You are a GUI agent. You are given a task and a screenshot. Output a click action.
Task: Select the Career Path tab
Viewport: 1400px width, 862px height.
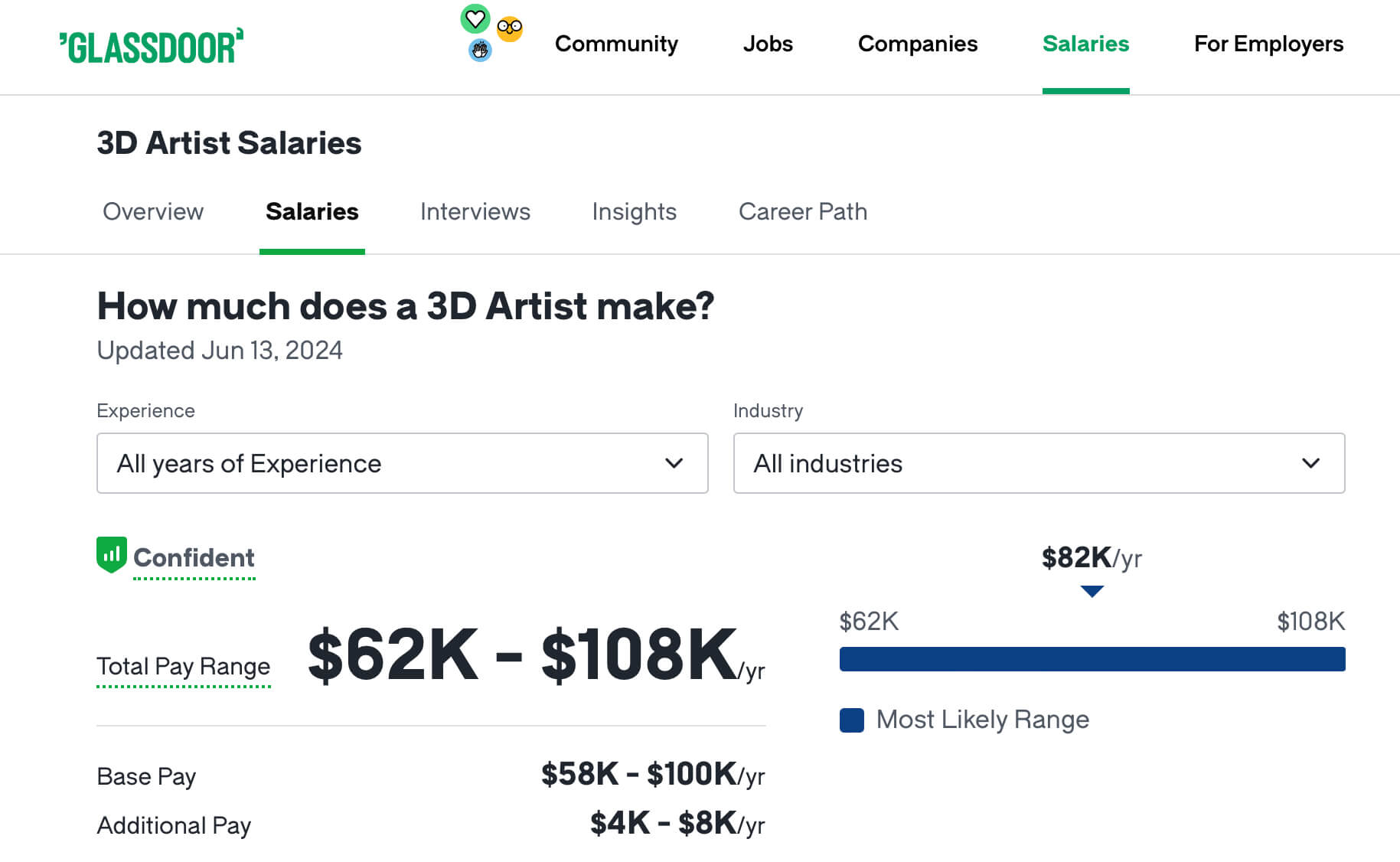pos(802,212)
